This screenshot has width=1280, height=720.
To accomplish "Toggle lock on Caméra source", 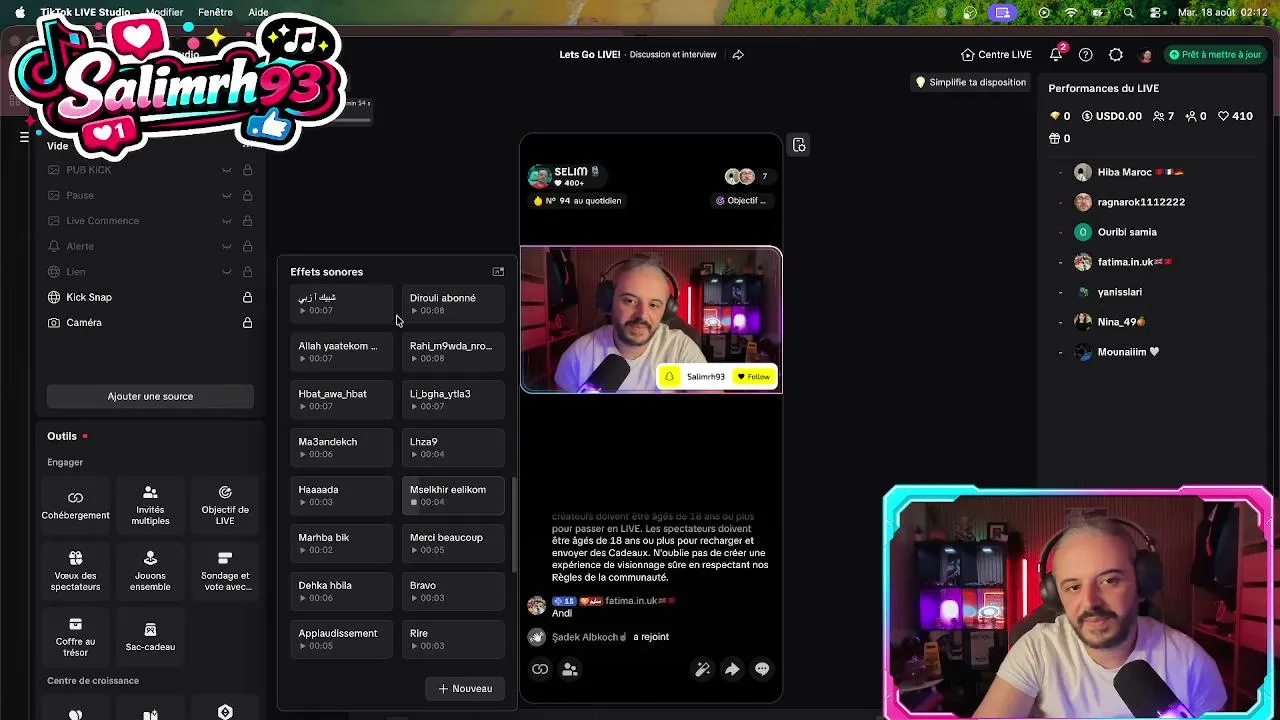I will click(x=247, y=322).
